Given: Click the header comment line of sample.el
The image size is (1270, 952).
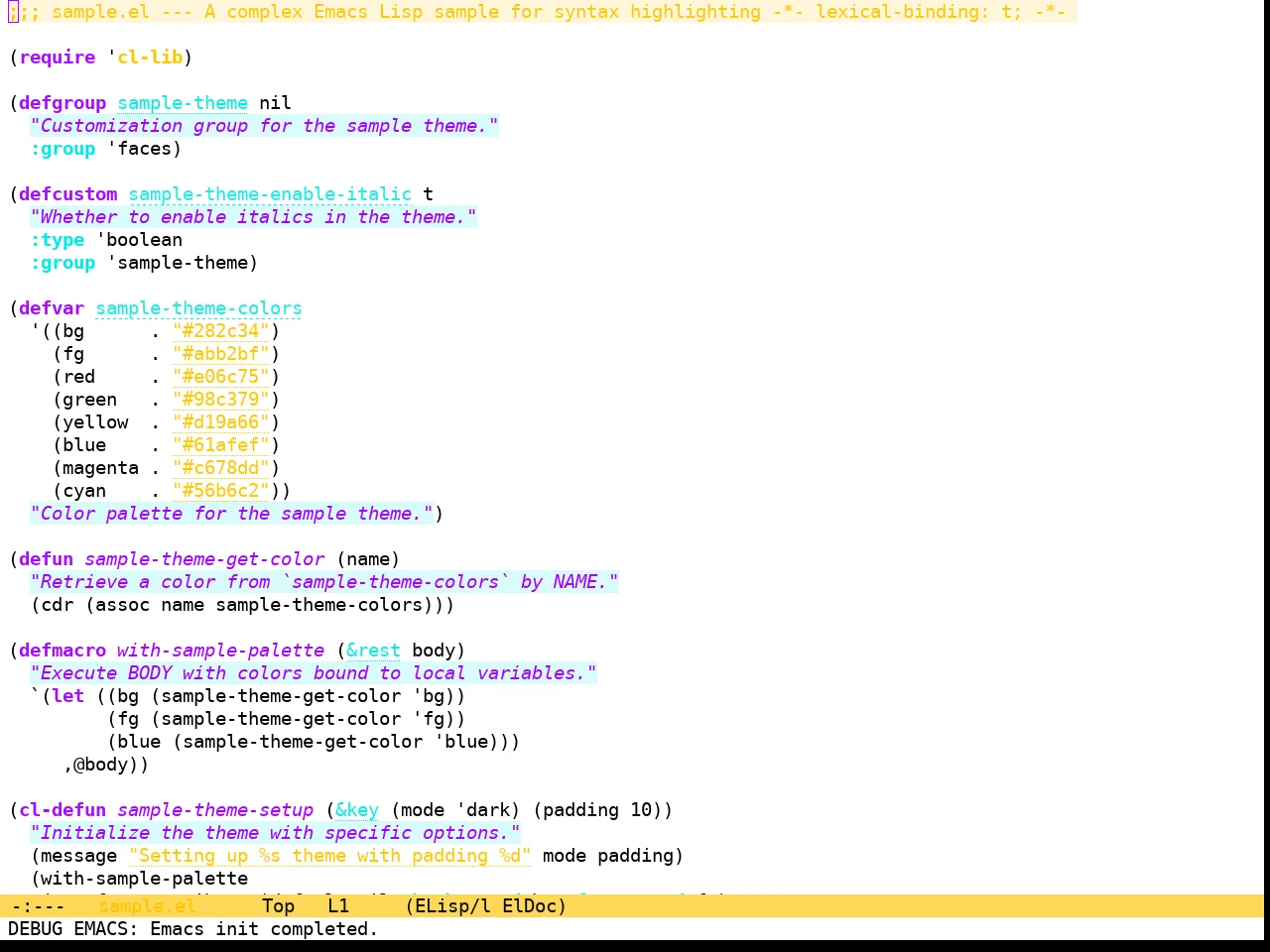Looking at the screenshot, I should coord(542,12).
